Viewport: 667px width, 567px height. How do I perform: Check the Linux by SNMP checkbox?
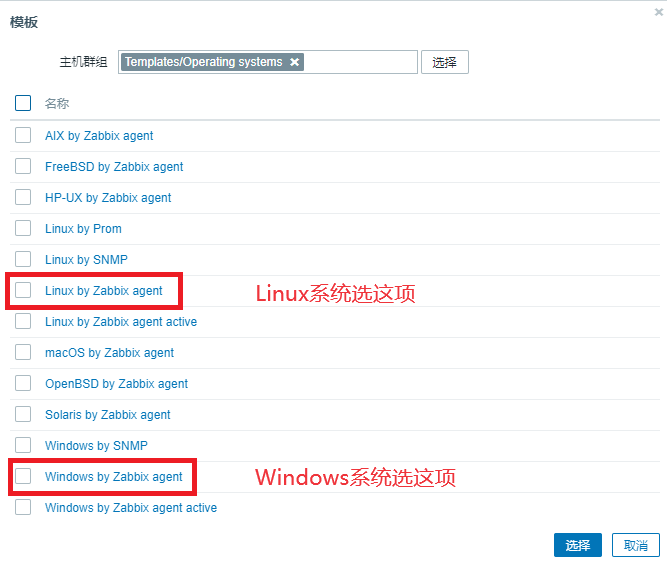tap(23, 259)
